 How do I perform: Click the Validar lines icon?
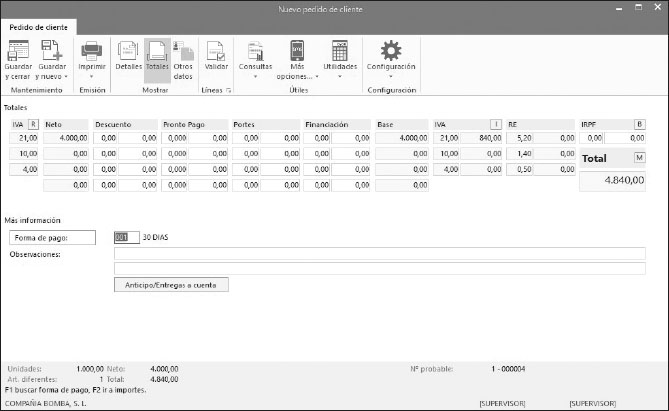(x=216, y=51)
